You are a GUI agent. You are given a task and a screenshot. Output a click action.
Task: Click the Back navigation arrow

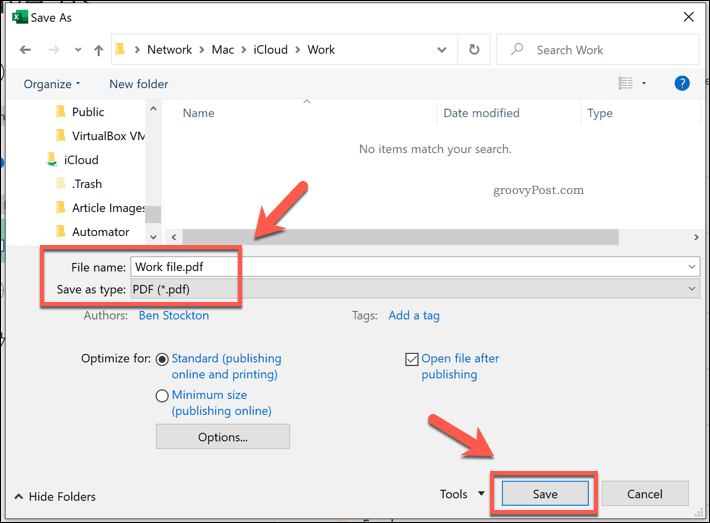25,50
